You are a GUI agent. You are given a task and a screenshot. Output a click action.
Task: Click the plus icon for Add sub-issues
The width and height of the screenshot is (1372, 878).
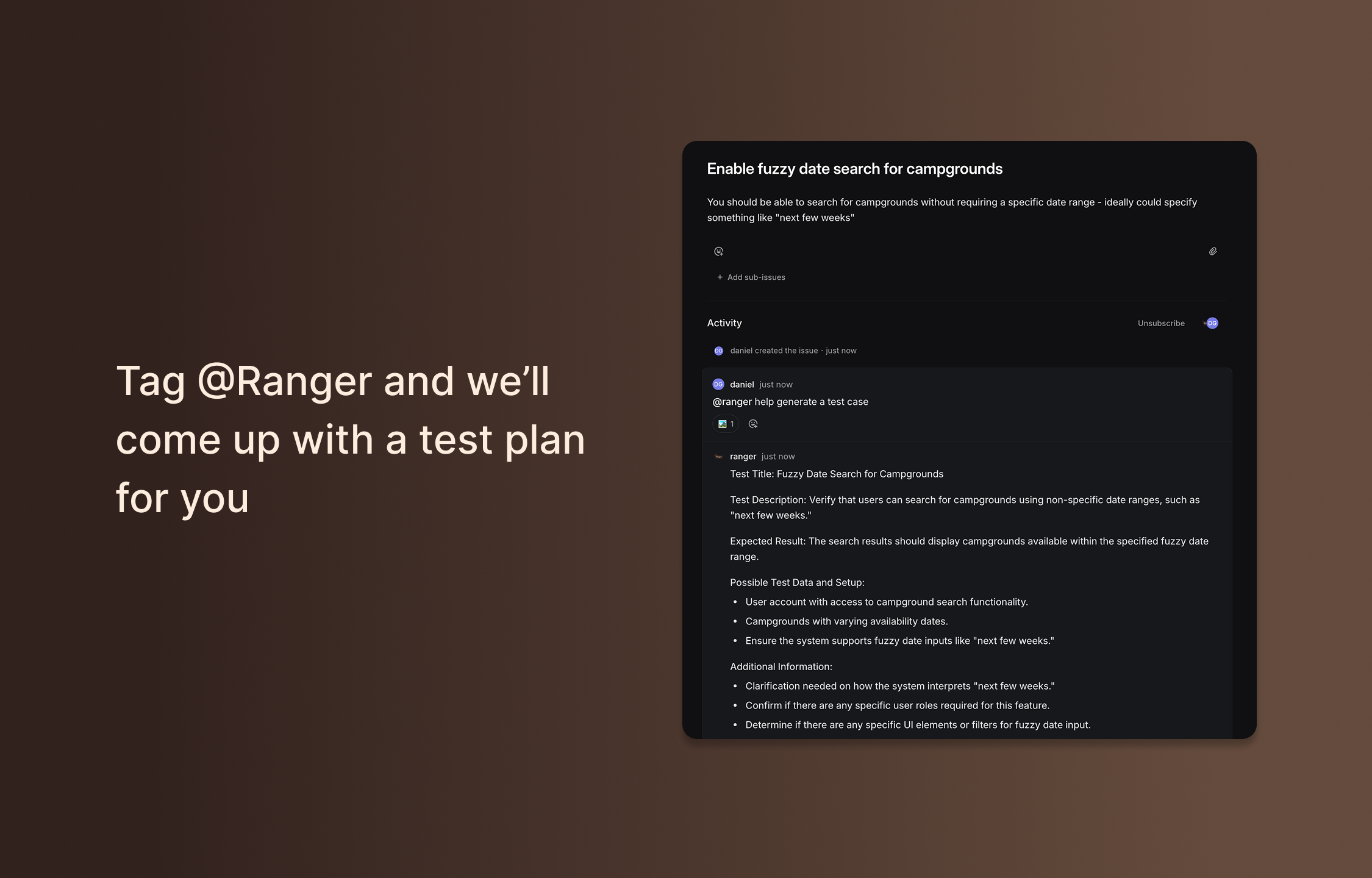(x=720, y=277)
